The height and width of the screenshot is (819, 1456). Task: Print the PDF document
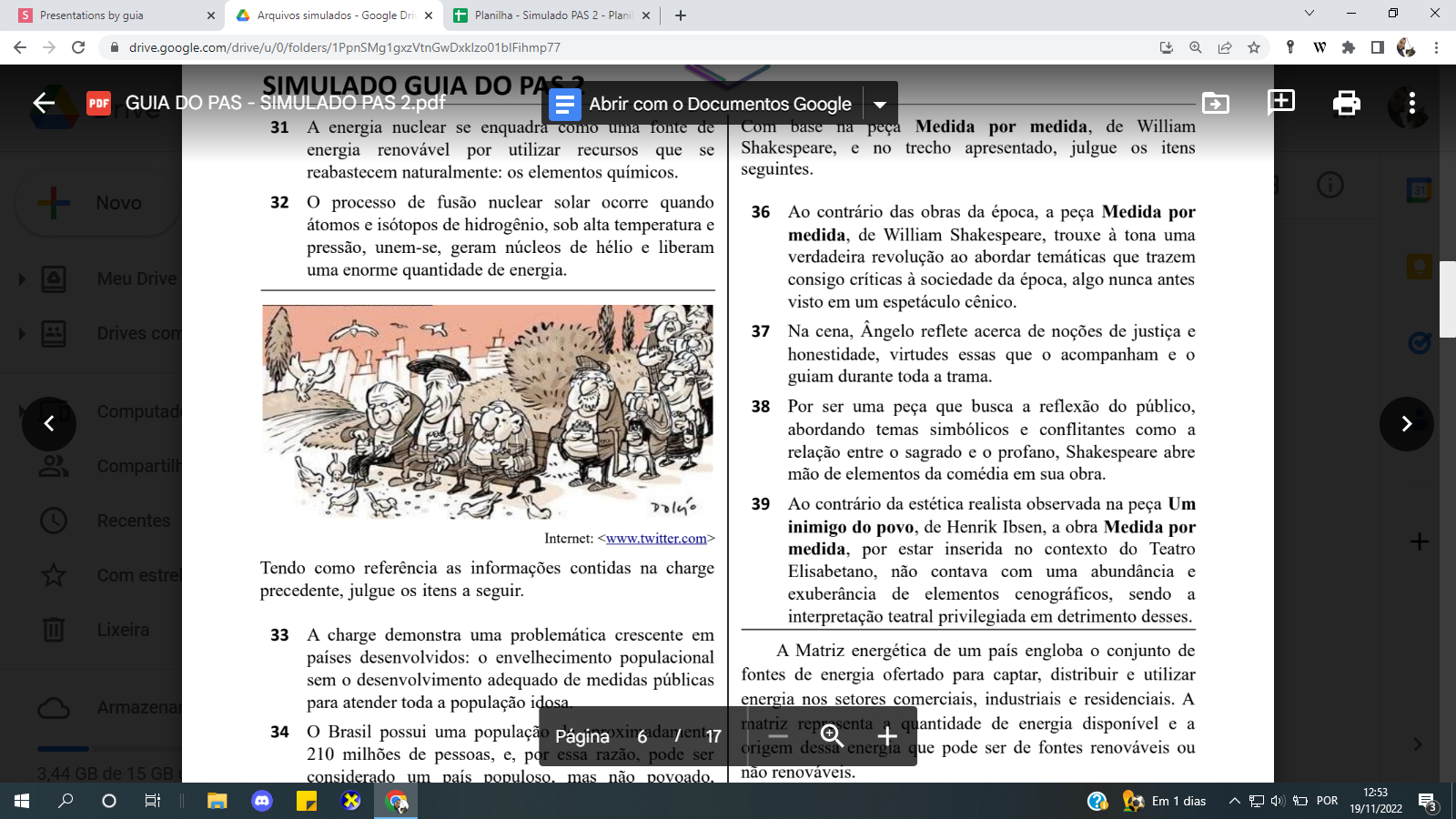point(1347,104)
